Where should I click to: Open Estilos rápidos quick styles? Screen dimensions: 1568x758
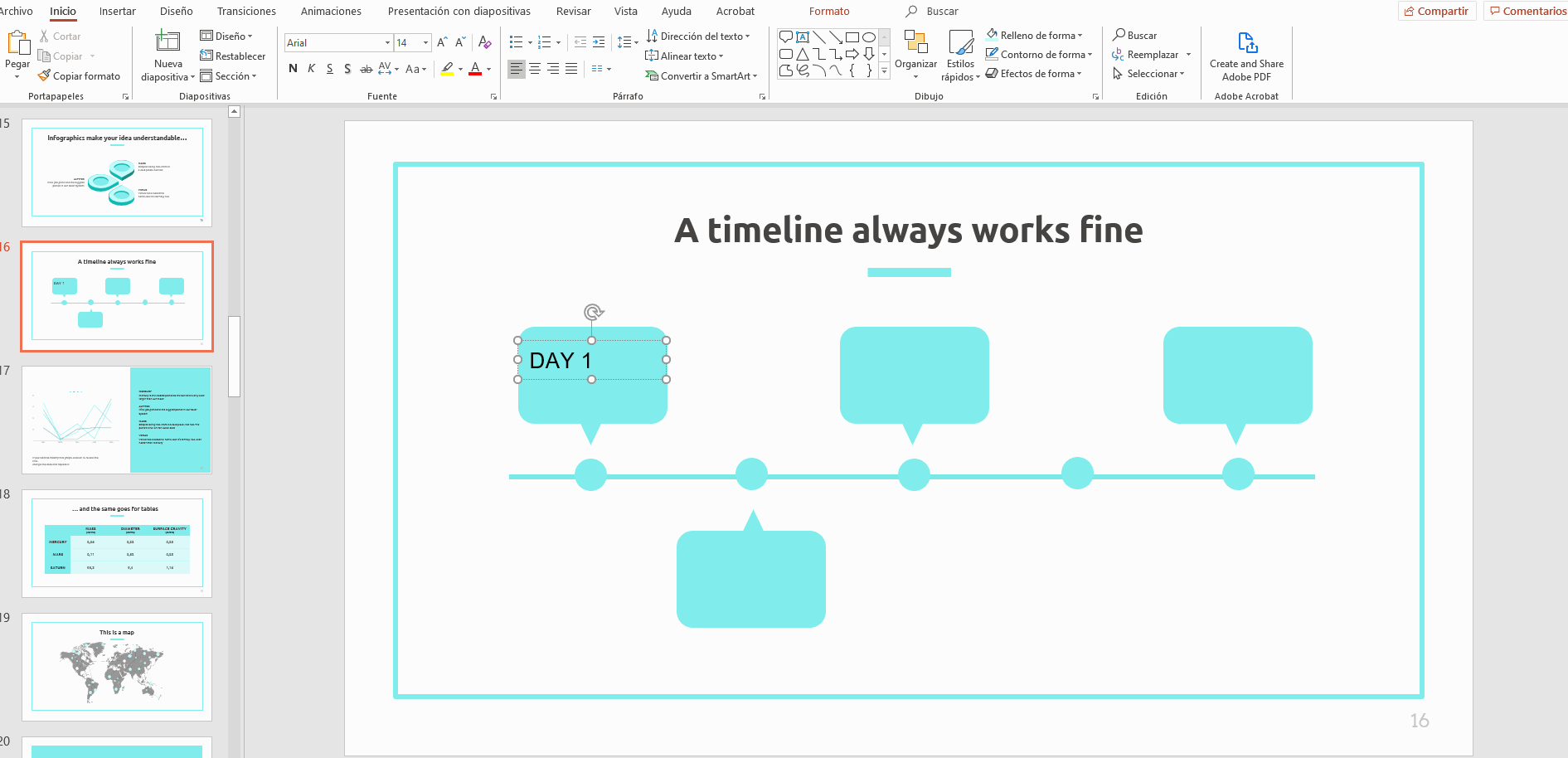click(x=960, y=56)
